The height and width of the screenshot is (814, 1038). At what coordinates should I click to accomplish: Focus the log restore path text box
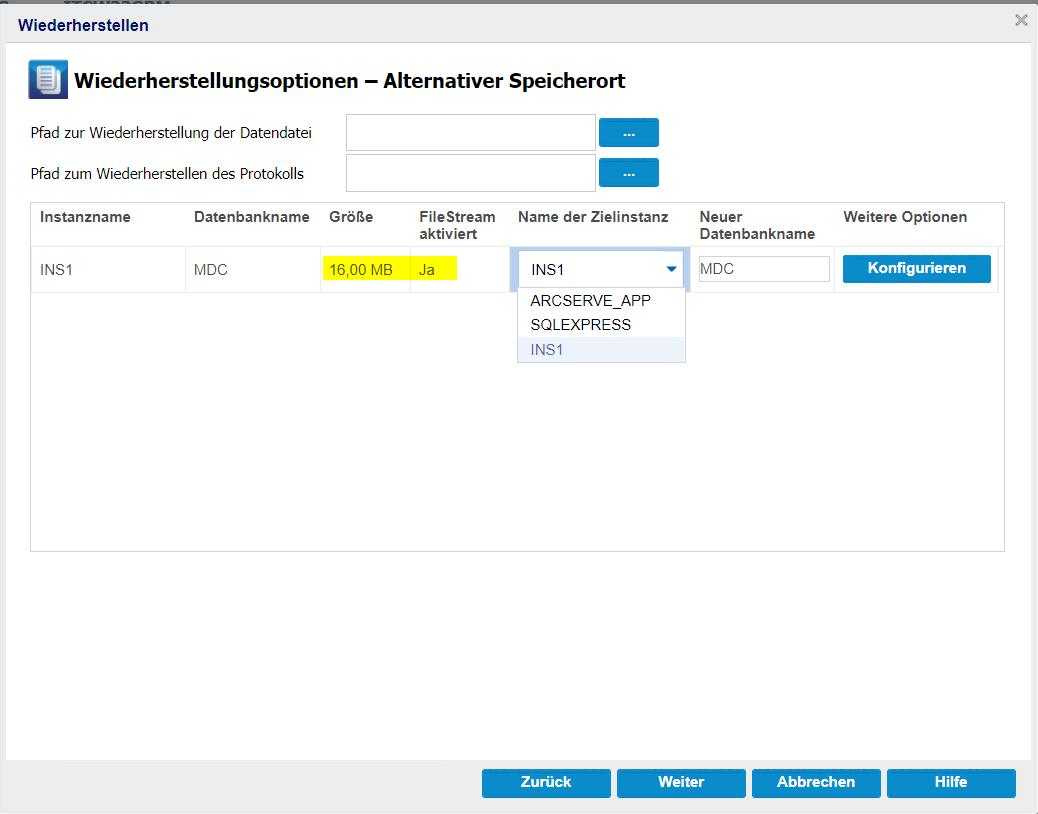click(x=470, y=173)
